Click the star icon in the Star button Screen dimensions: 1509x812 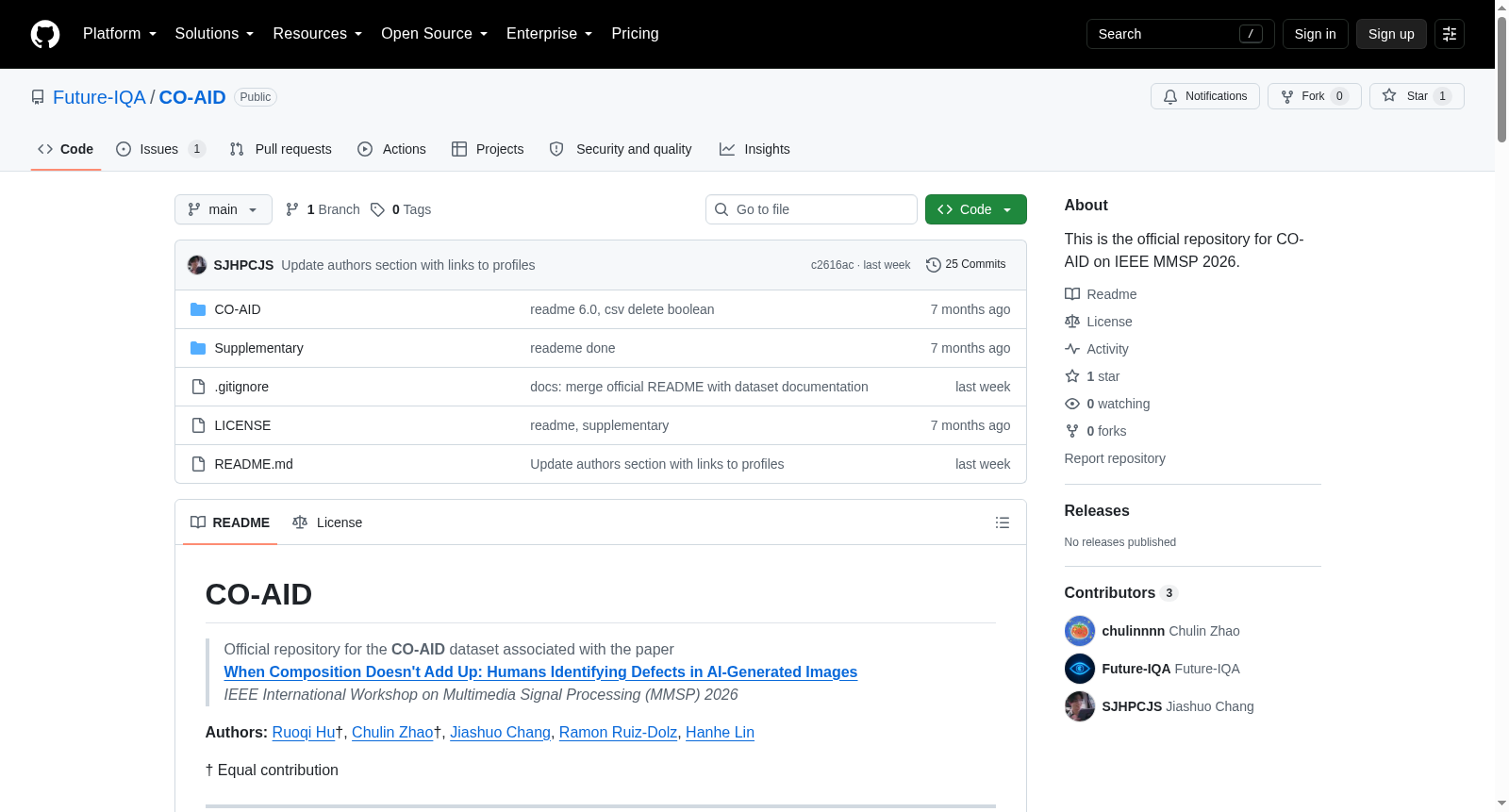tap(1389, 95)
